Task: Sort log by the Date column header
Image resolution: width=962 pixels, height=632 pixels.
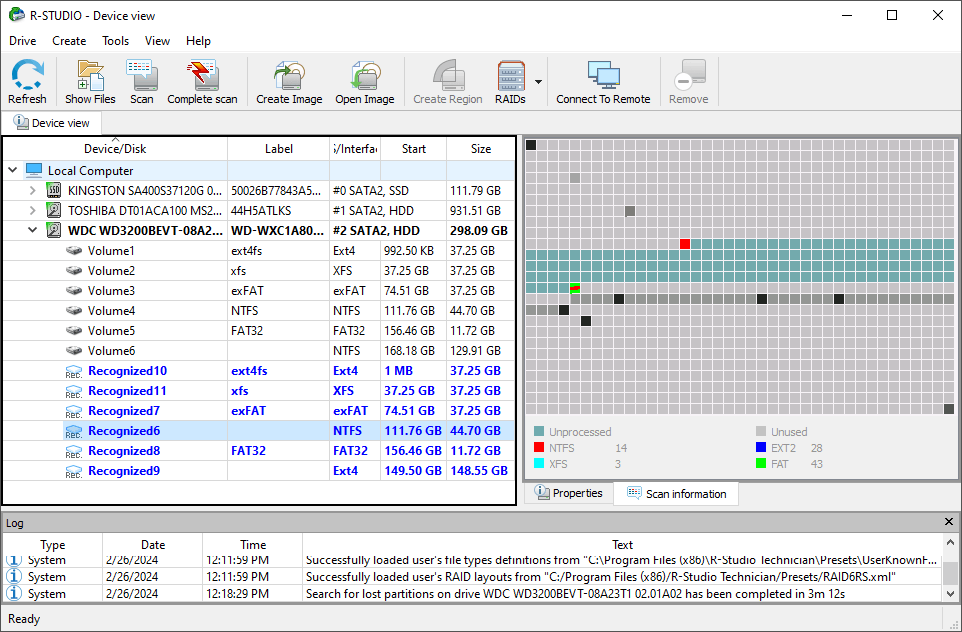Action: pyautogui.click(x=153, y=544)
